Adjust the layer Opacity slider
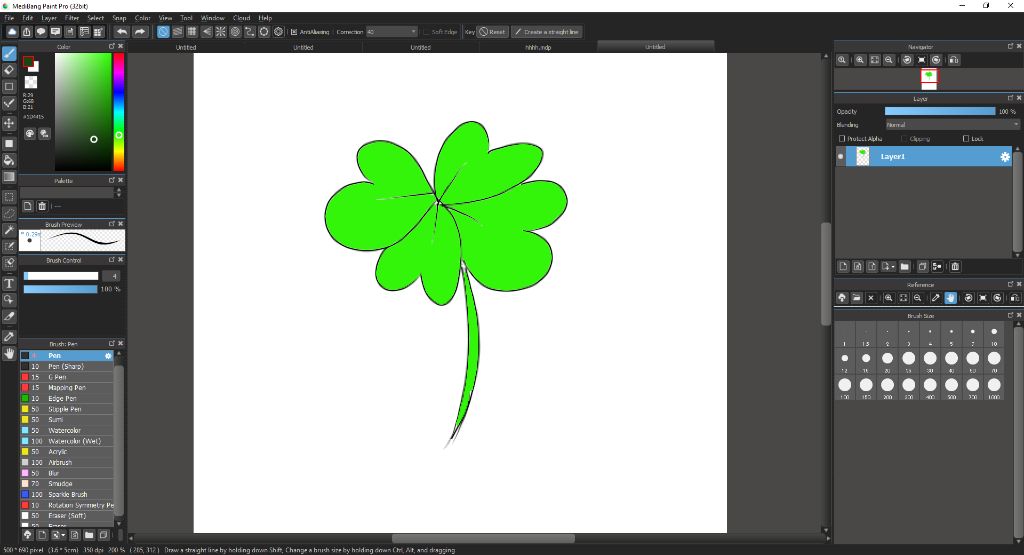The image size is (1024, 555). point(940,112)
